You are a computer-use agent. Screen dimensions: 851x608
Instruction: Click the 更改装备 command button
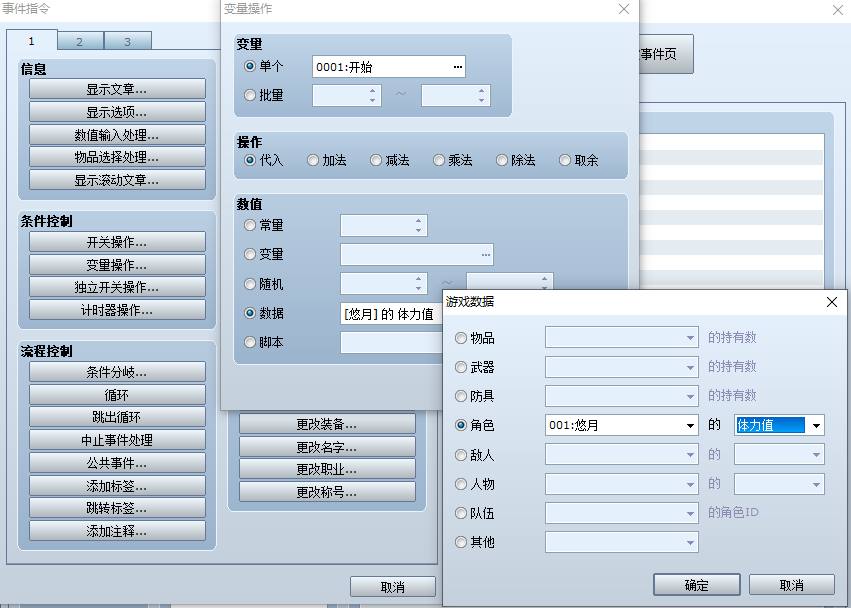(x=327, y=424)
